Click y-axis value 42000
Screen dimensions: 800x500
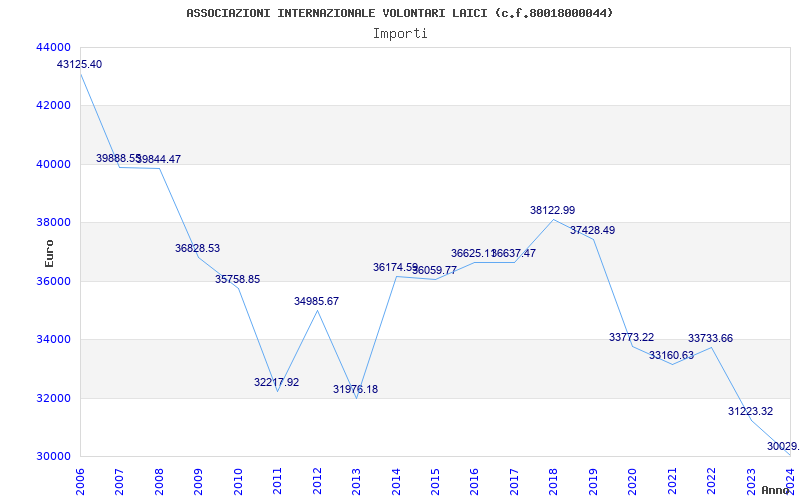pos(53,106)
